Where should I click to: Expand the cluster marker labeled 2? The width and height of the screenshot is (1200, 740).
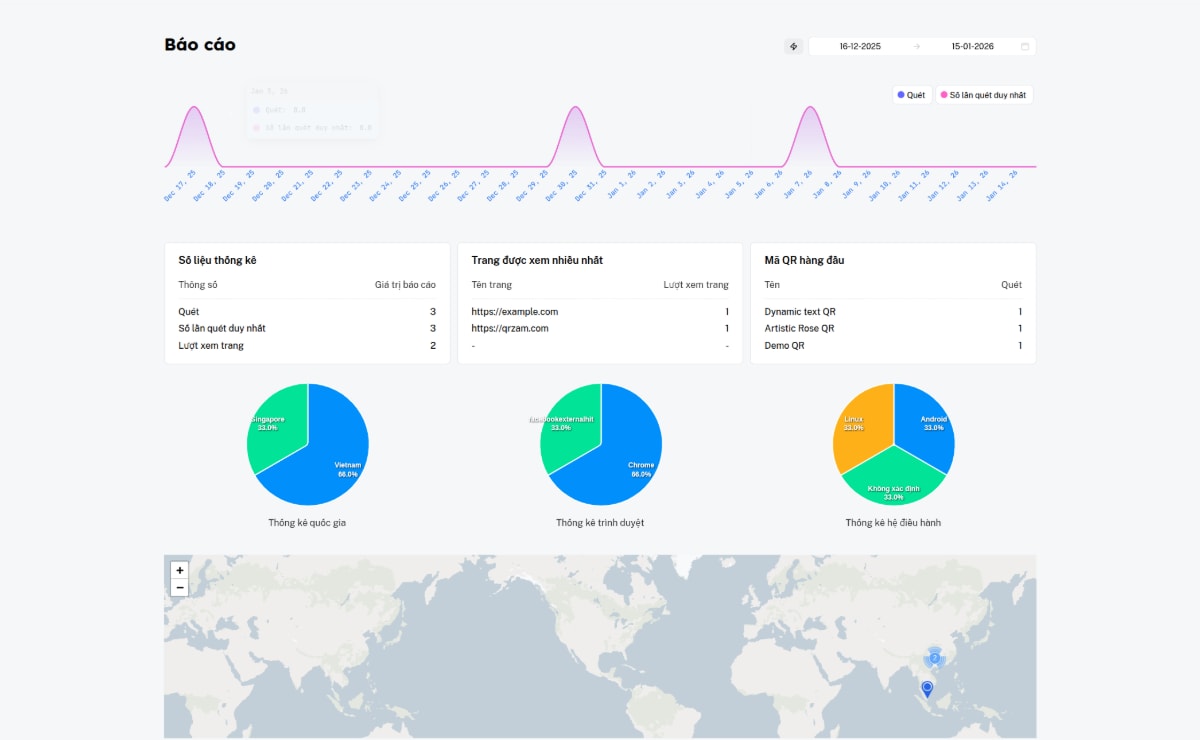pos(934,657)
